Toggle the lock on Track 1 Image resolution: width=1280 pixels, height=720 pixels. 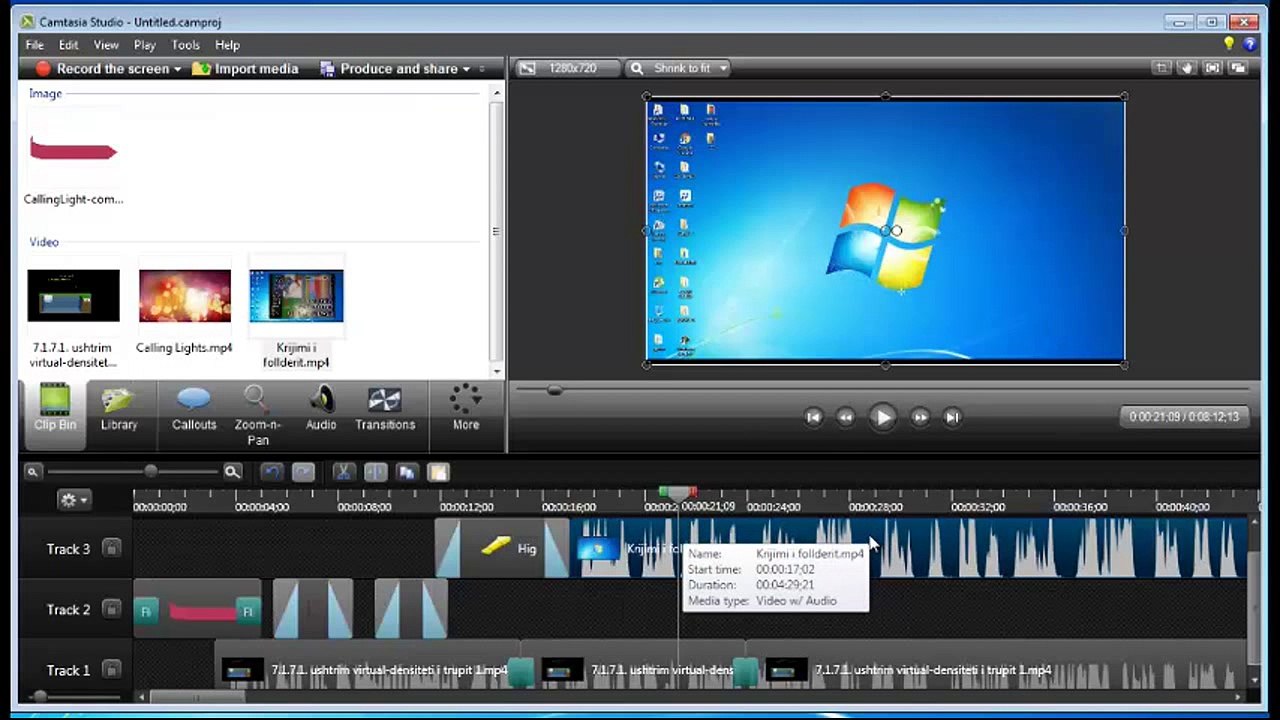pos(112,671)
